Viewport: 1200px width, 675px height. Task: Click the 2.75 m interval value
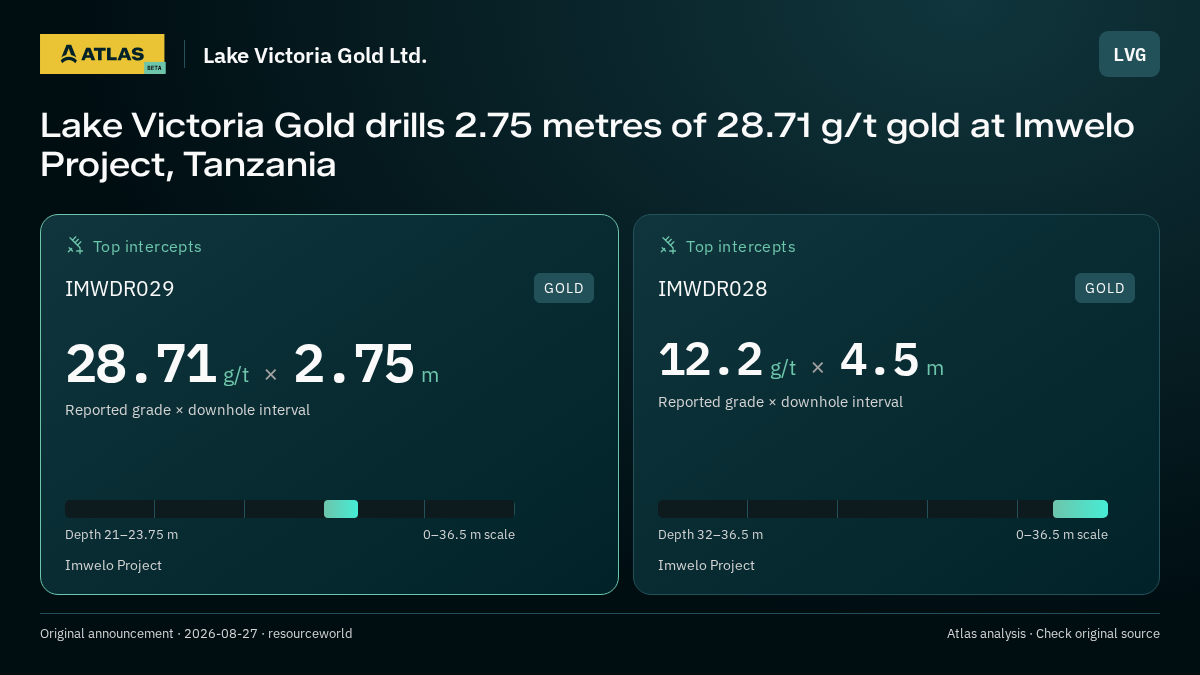[366, 364]
